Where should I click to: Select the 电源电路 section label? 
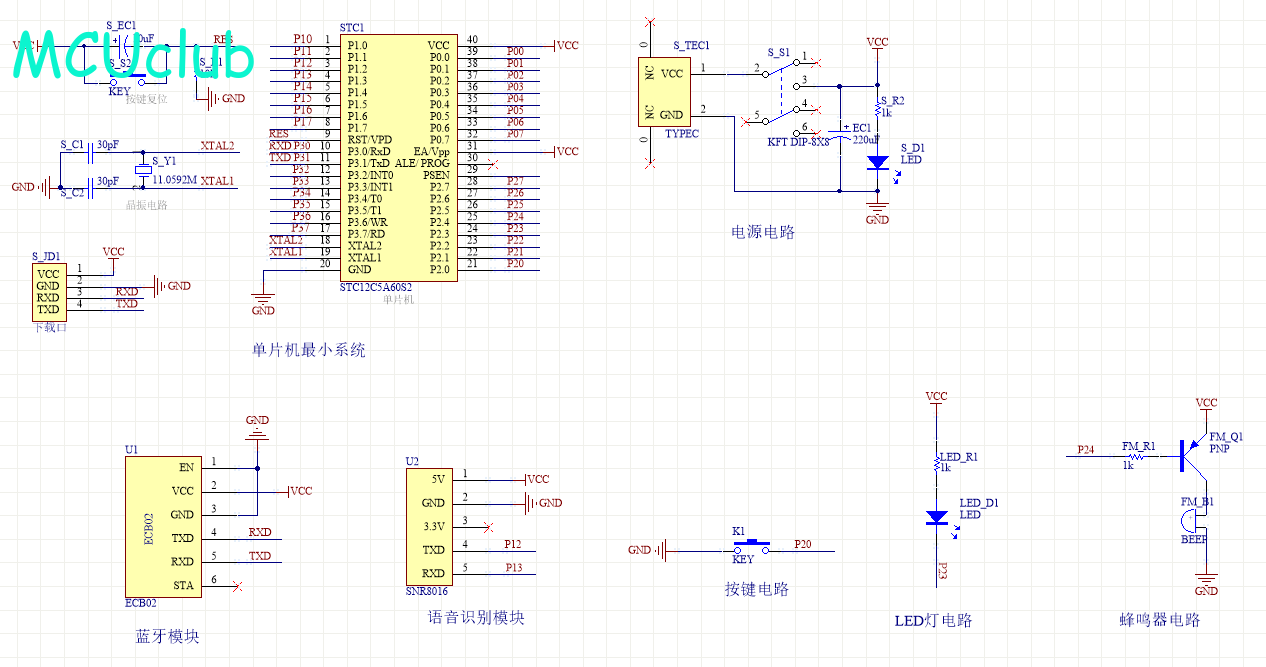click(x=763, y=232)
